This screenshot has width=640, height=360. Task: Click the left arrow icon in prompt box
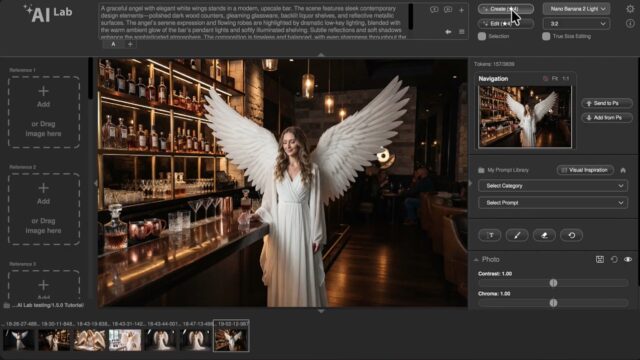(x=448, y=32)
